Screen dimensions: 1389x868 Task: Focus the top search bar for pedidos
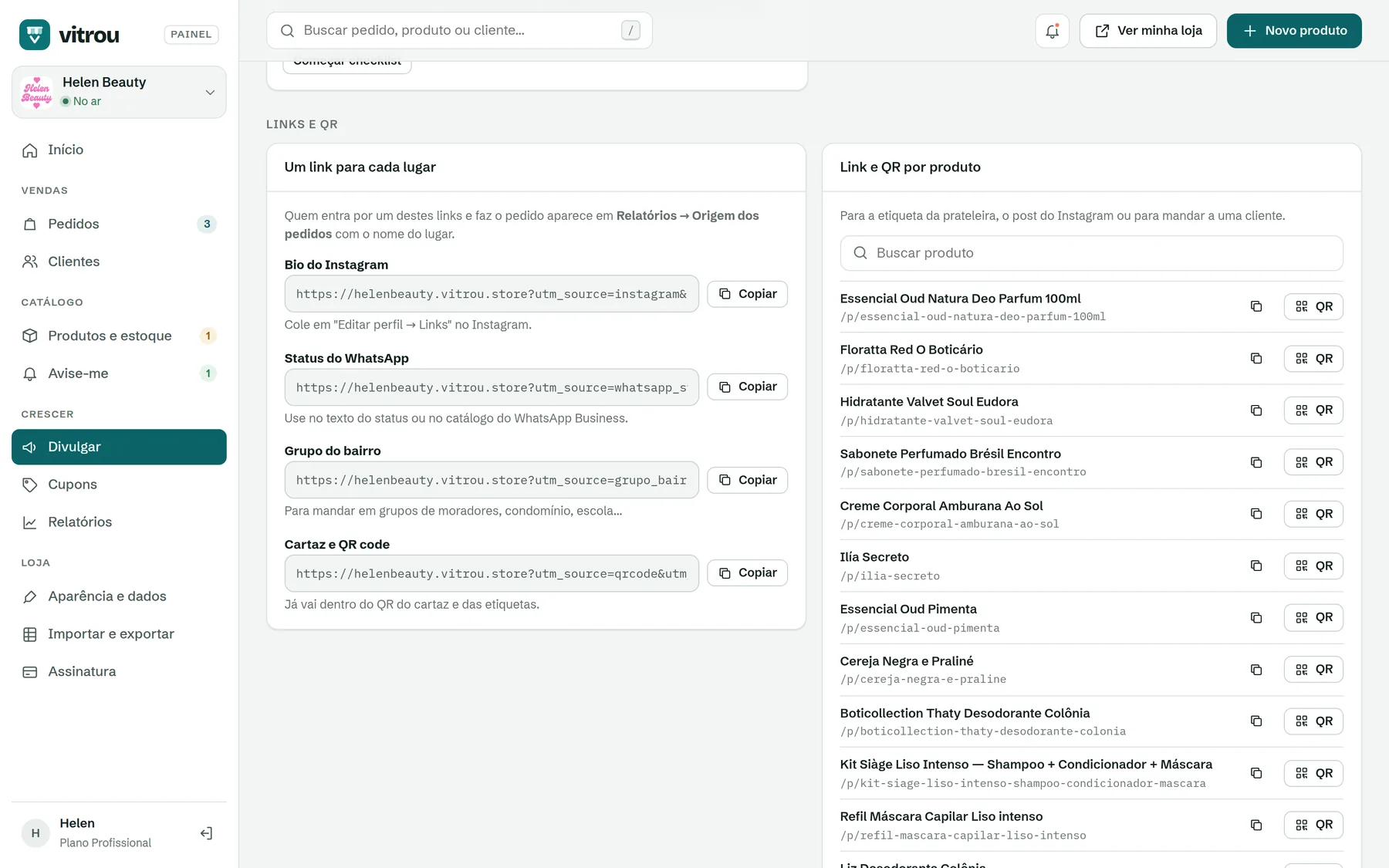coord(459,31)
